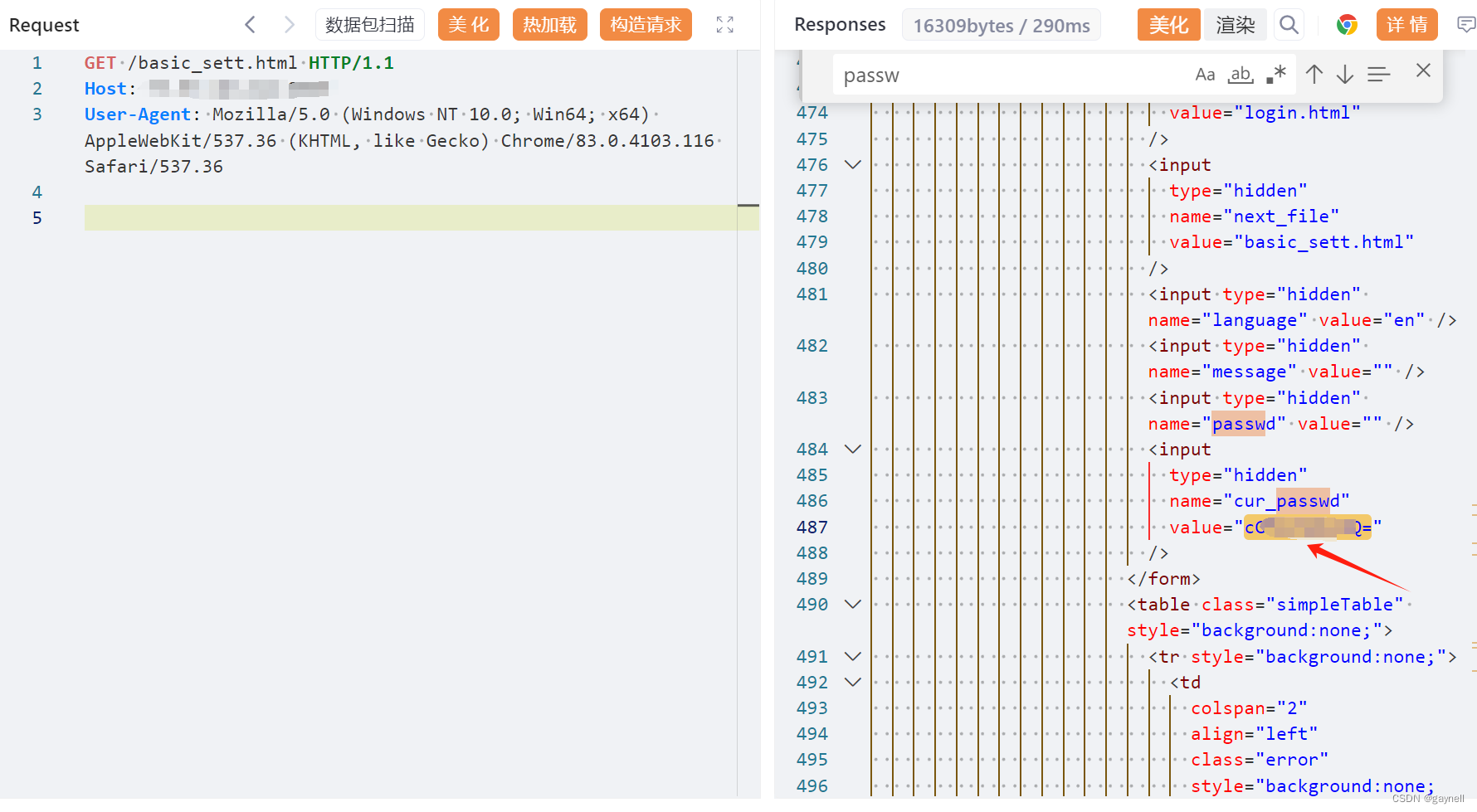Collapse the tr fold at line 491
Image resolution: width=1477 pixels, height=812 pixels.
852,656
